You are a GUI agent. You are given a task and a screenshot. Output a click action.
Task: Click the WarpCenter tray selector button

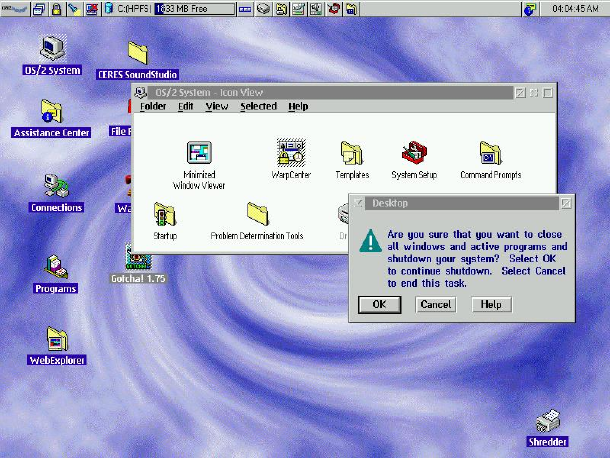click(245, 9)
